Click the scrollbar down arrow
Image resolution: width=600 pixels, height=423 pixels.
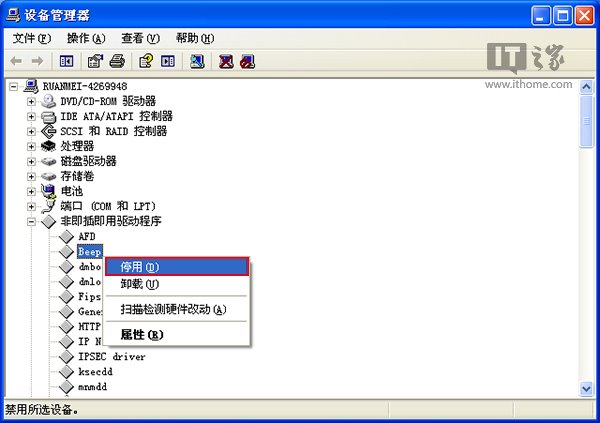[x=586, y=389]
